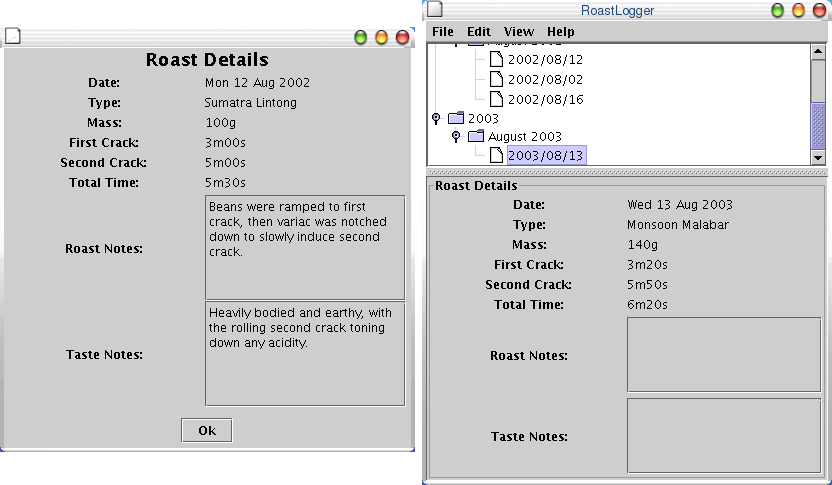
Task: Open the File menu
Action: (x=442, y=32)
